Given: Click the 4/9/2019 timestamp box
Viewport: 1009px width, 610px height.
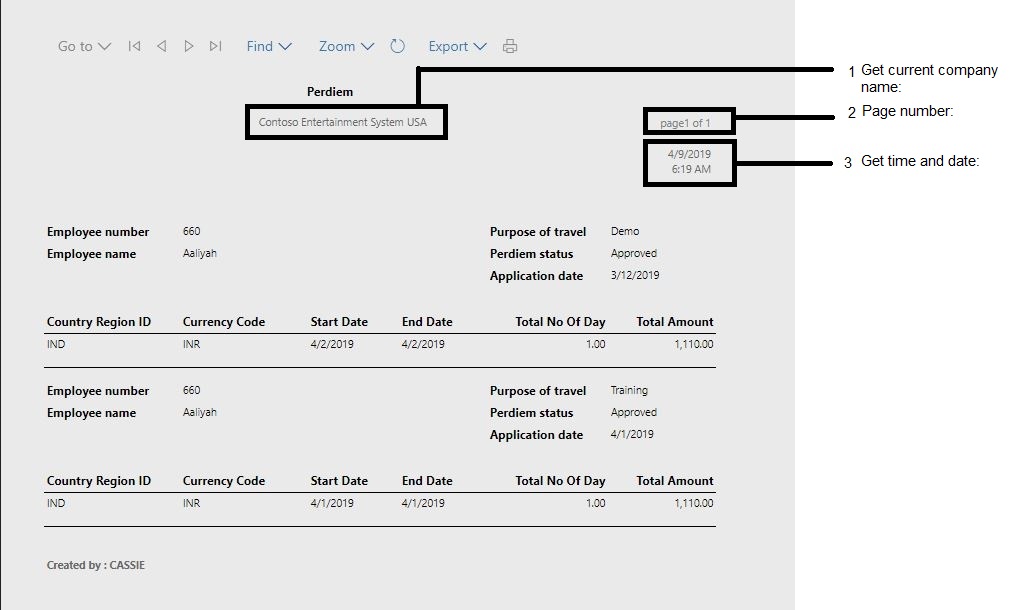Looking at the screenshot, I should pos(690,164).
